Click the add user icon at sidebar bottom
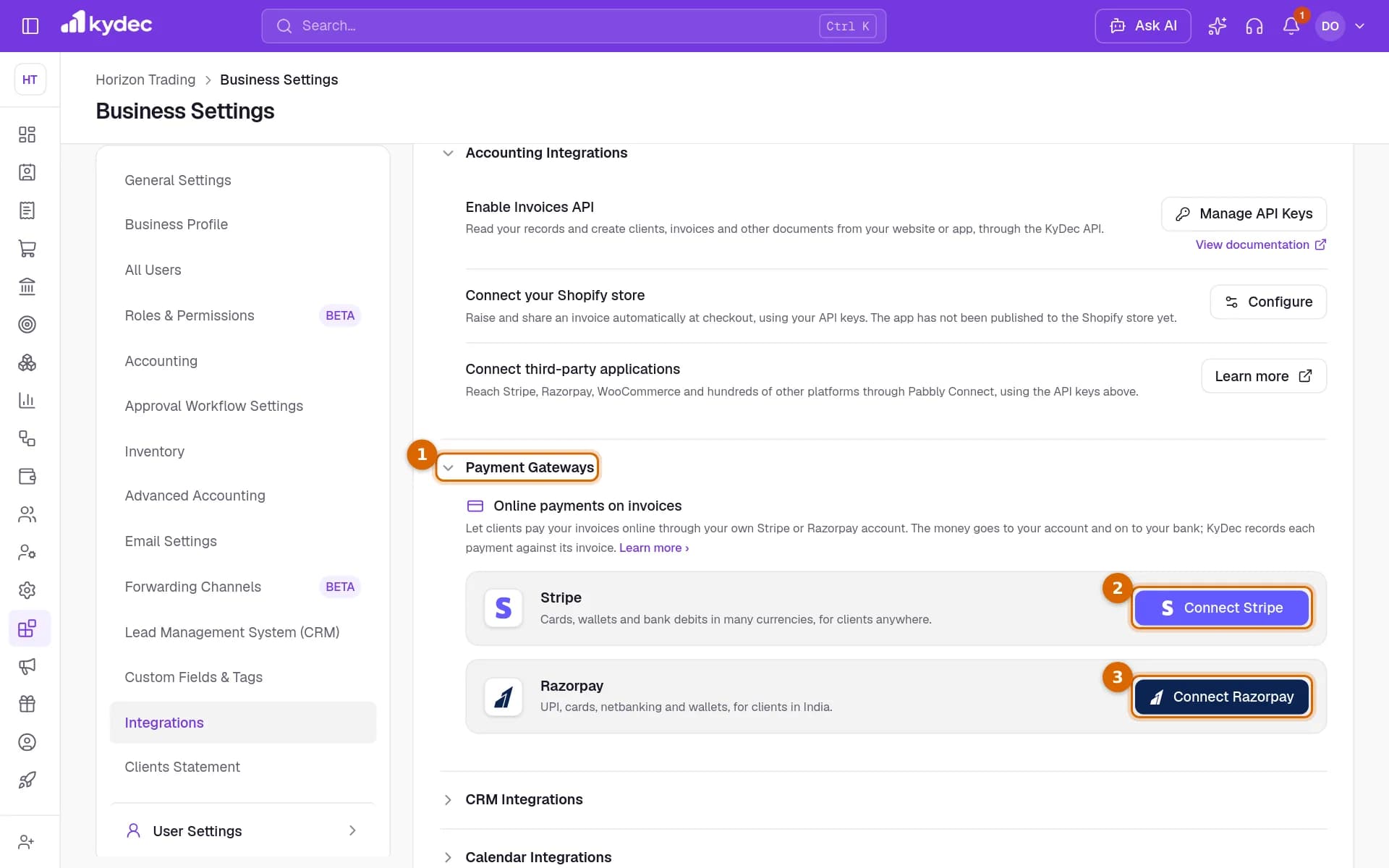Screen dimensions: 1389x868 click(27, 842)
